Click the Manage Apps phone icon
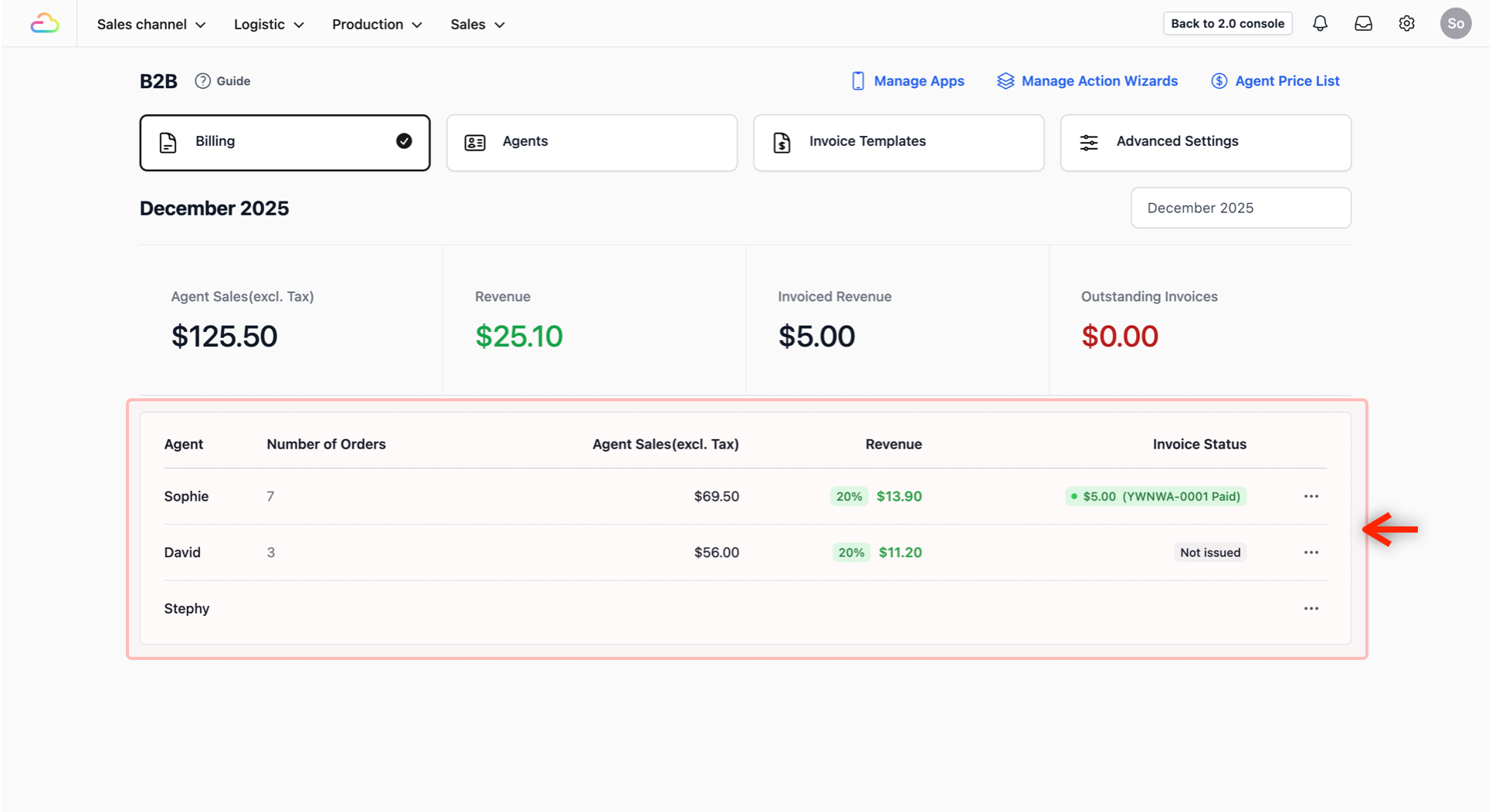 point(857,81)
